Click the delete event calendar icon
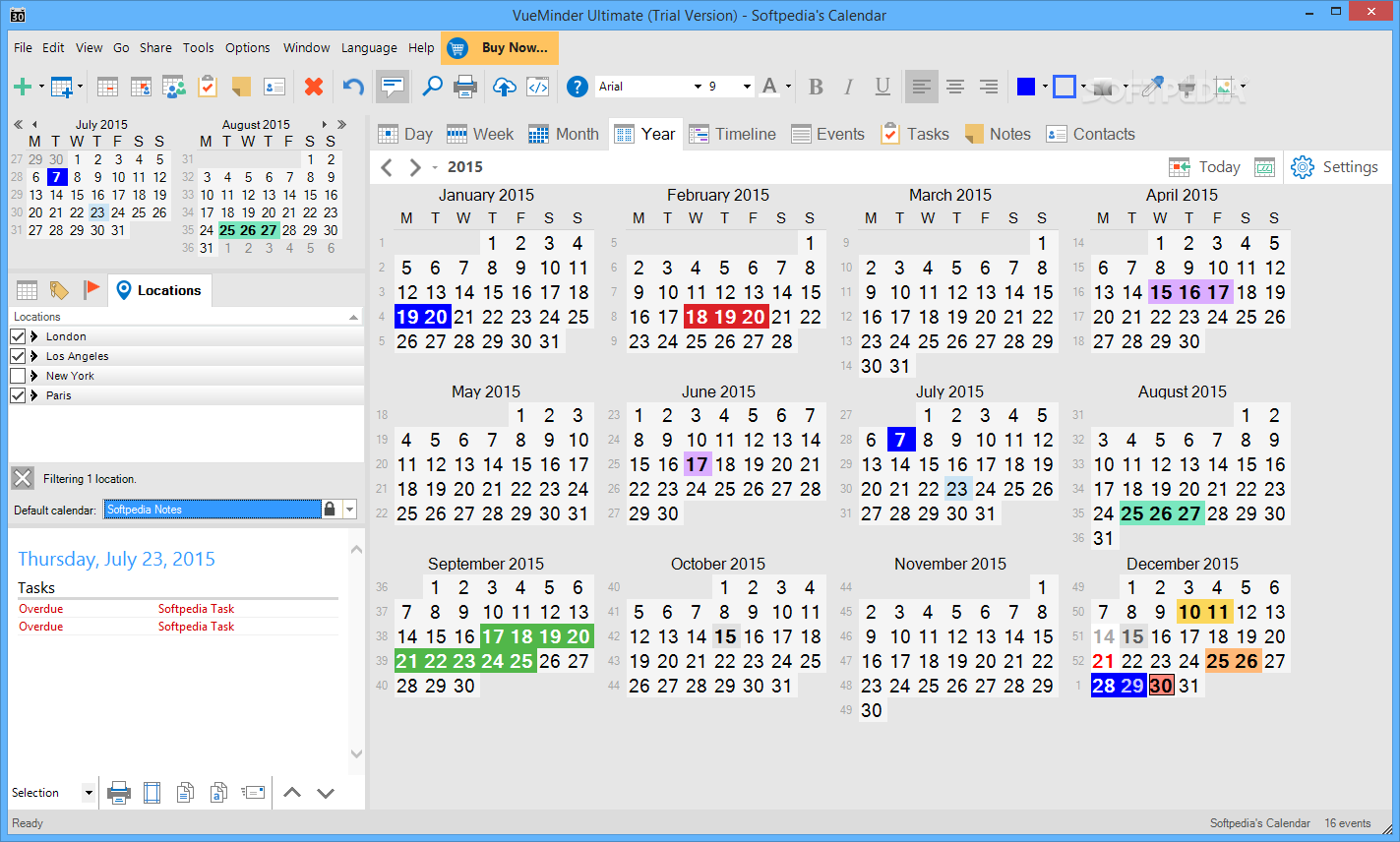1400x842 pixels. [108, 87]
